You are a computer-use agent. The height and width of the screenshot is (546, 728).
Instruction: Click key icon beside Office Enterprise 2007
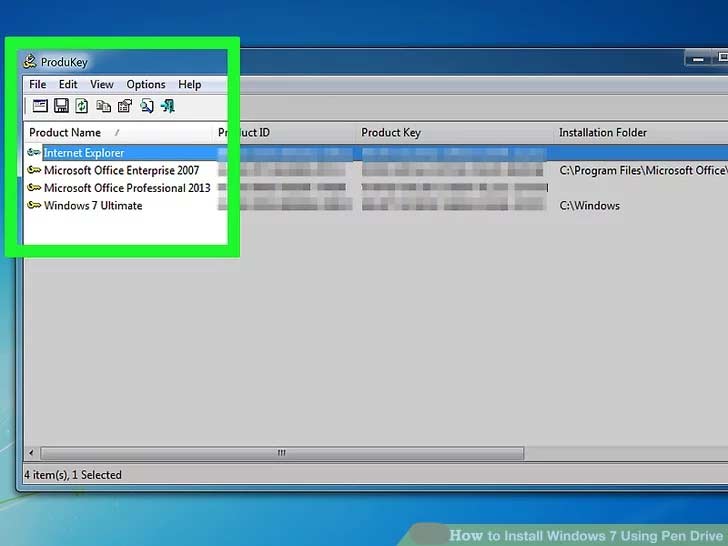(34, 170)
